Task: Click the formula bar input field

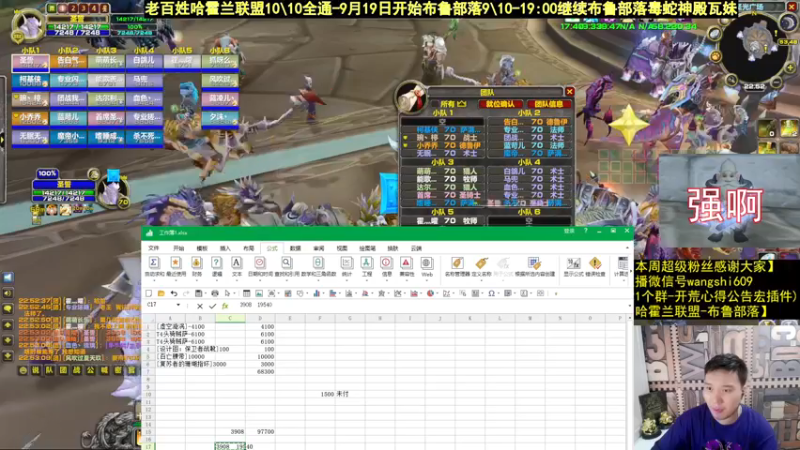Action: [431, 305]
